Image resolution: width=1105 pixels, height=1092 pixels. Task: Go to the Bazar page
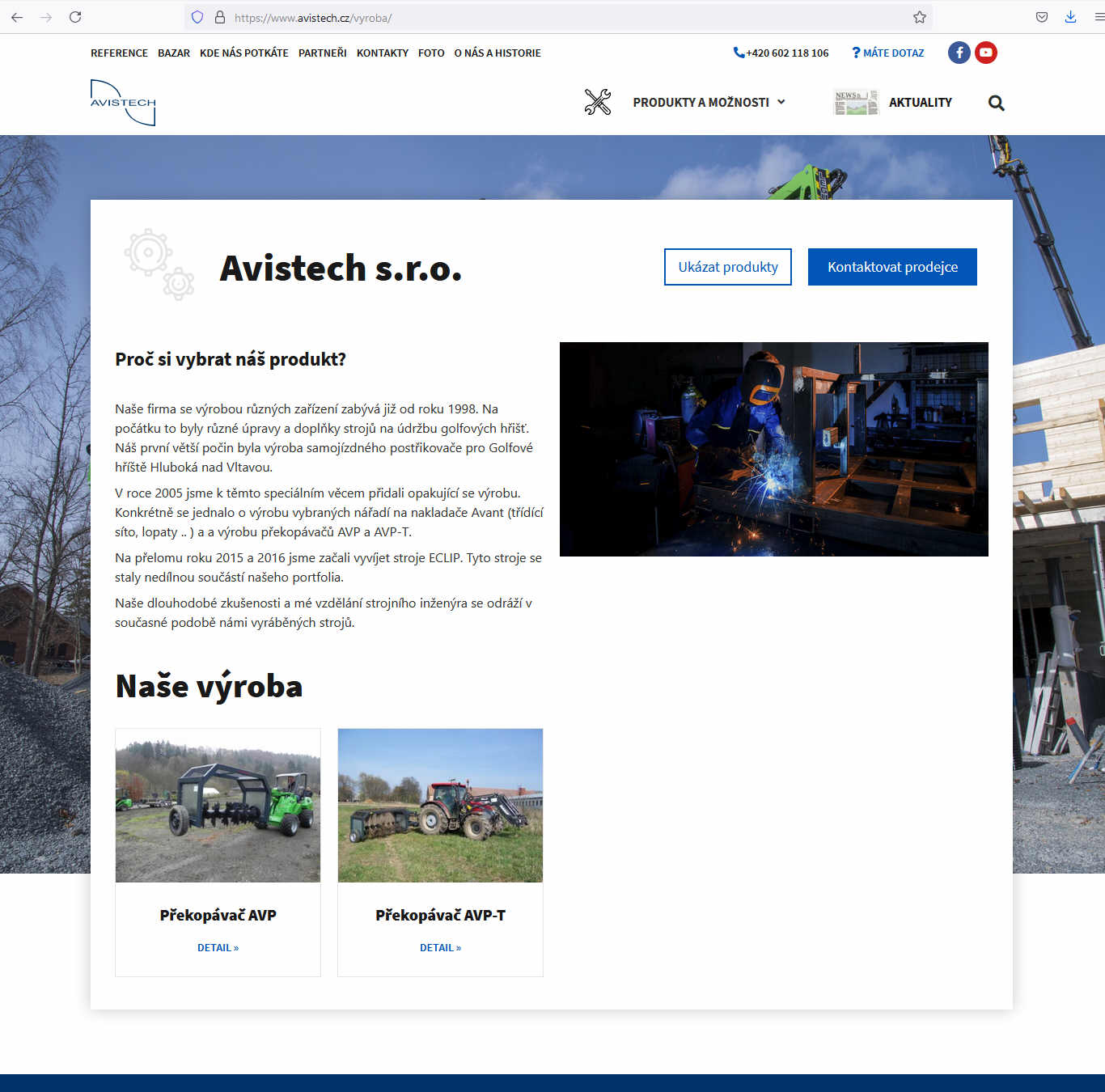[174, 53]
